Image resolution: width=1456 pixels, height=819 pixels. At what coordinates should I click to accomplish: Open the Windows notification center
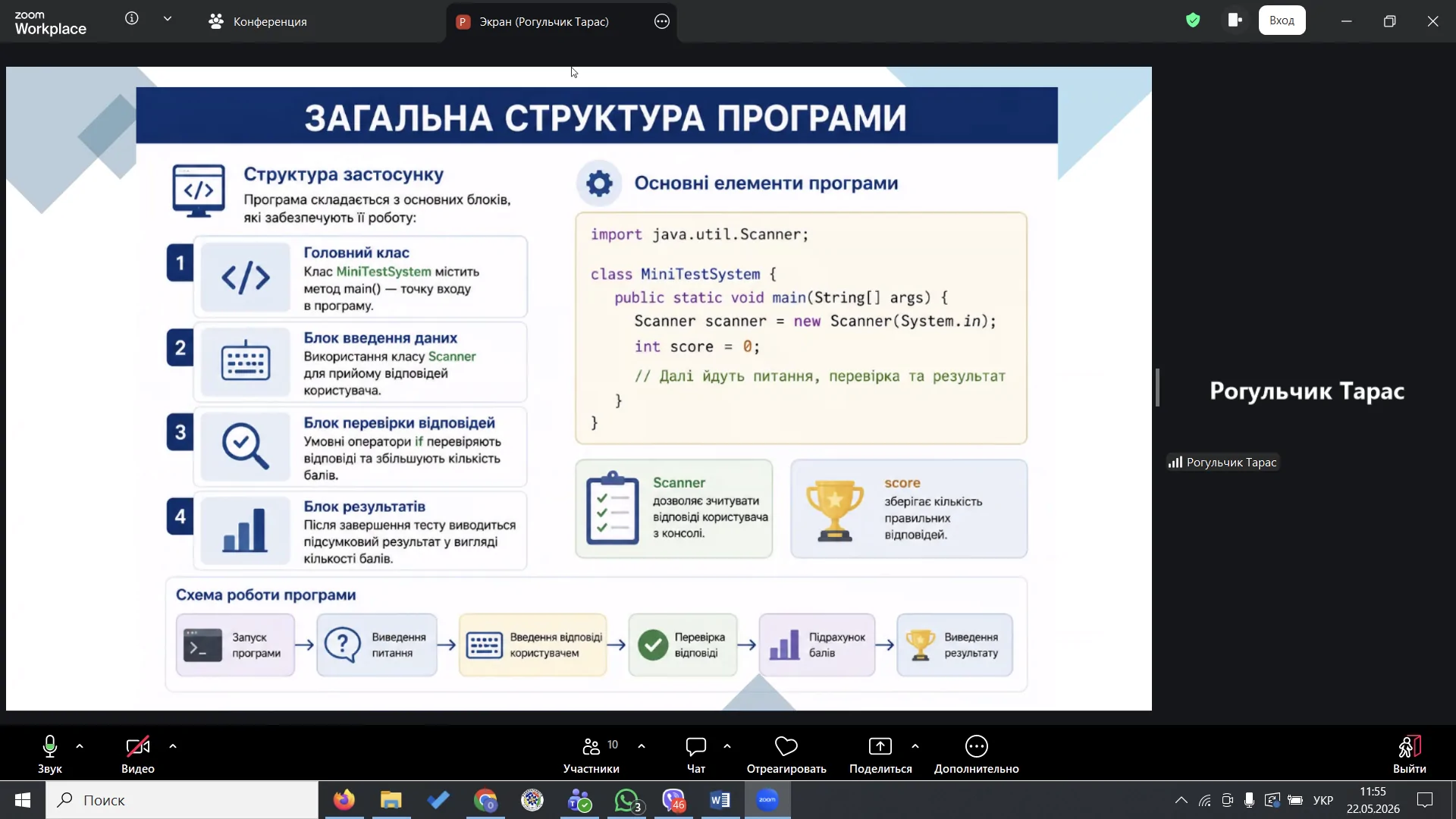(x=1426, y=800)
